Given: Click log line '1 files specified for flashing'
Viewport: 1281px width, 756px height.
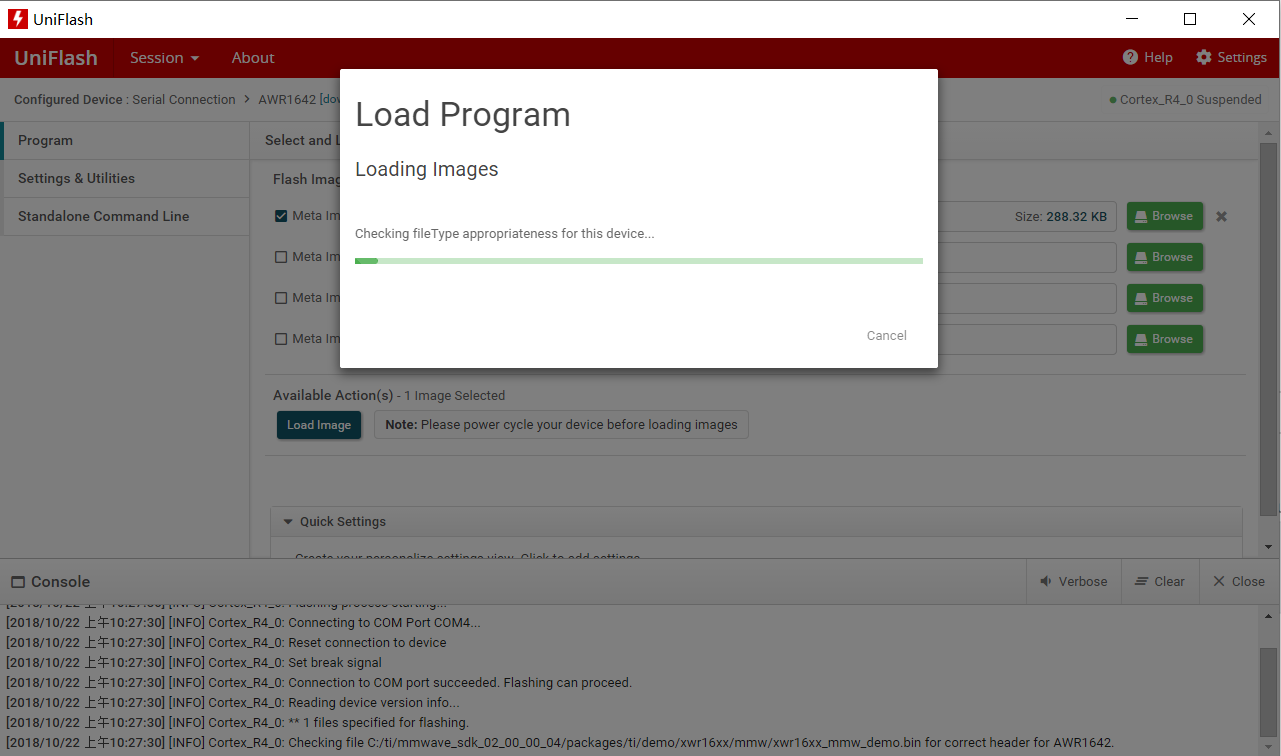Looking at the screenshot, I should tap(237, 723).
